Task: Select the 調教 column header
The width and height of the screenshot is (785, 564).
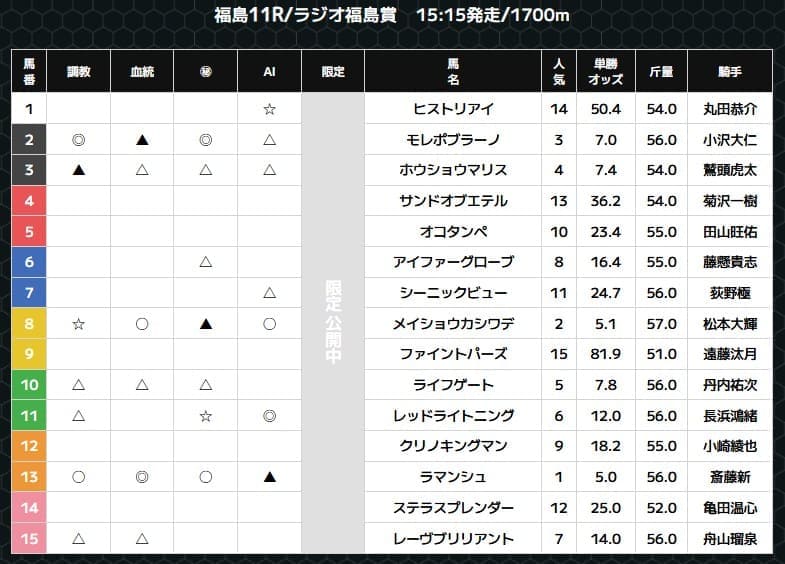Action: [x=79, y=72]
